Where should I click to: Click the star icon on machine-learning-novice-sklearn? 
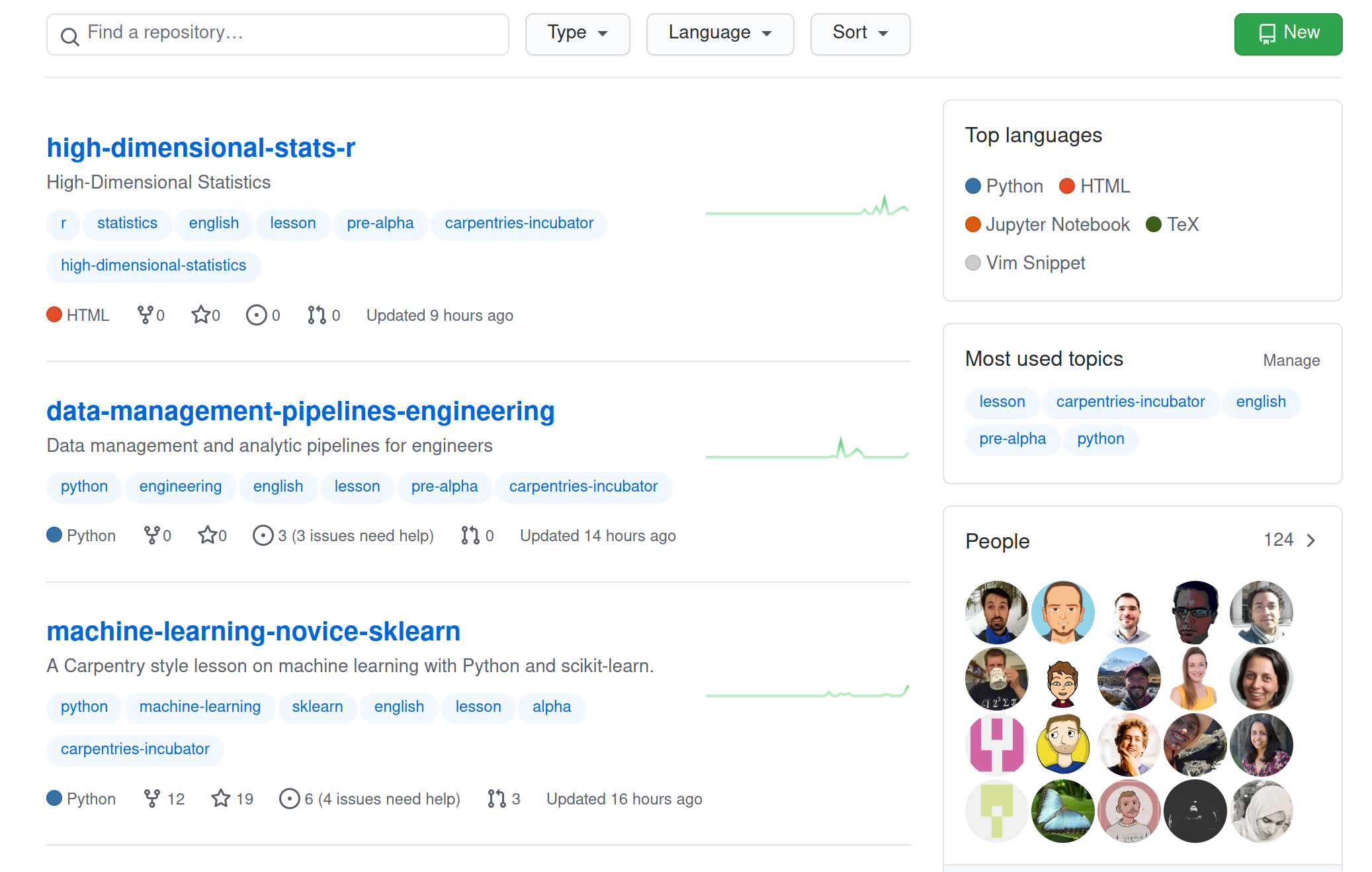coord(221,798)
